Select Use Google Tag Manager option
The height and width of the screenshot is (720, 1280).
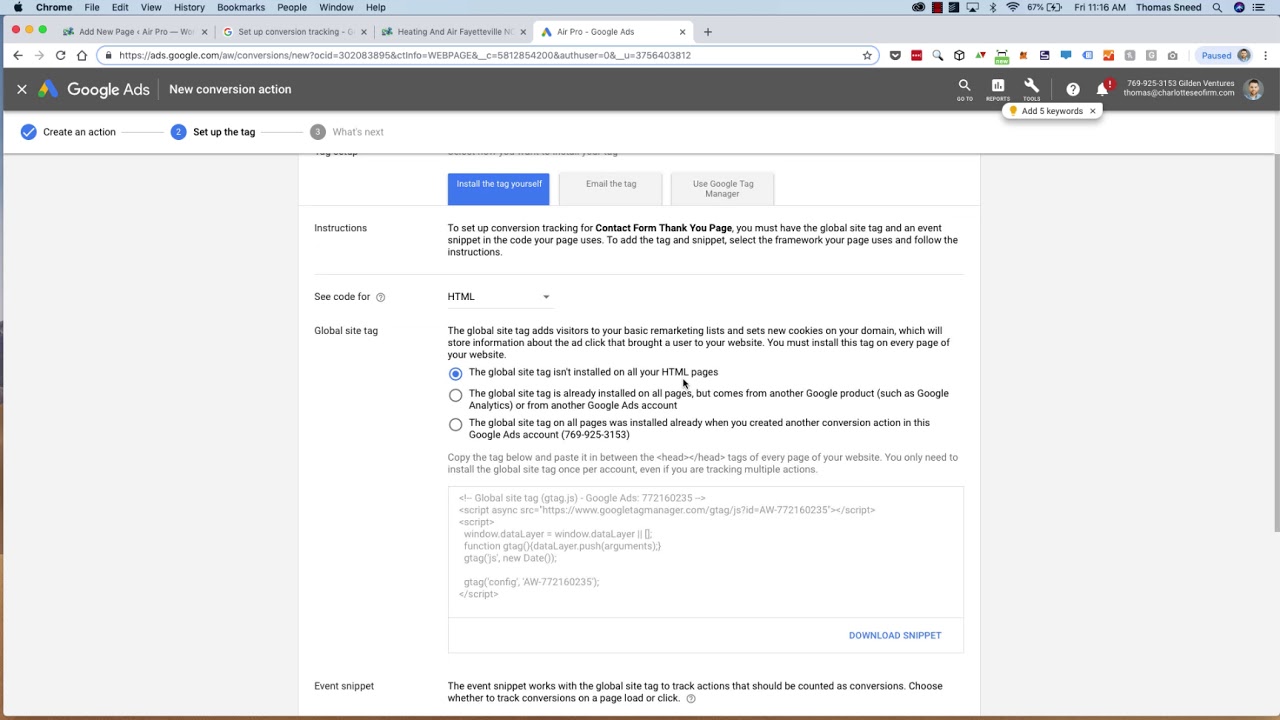(x=723, y=189)
